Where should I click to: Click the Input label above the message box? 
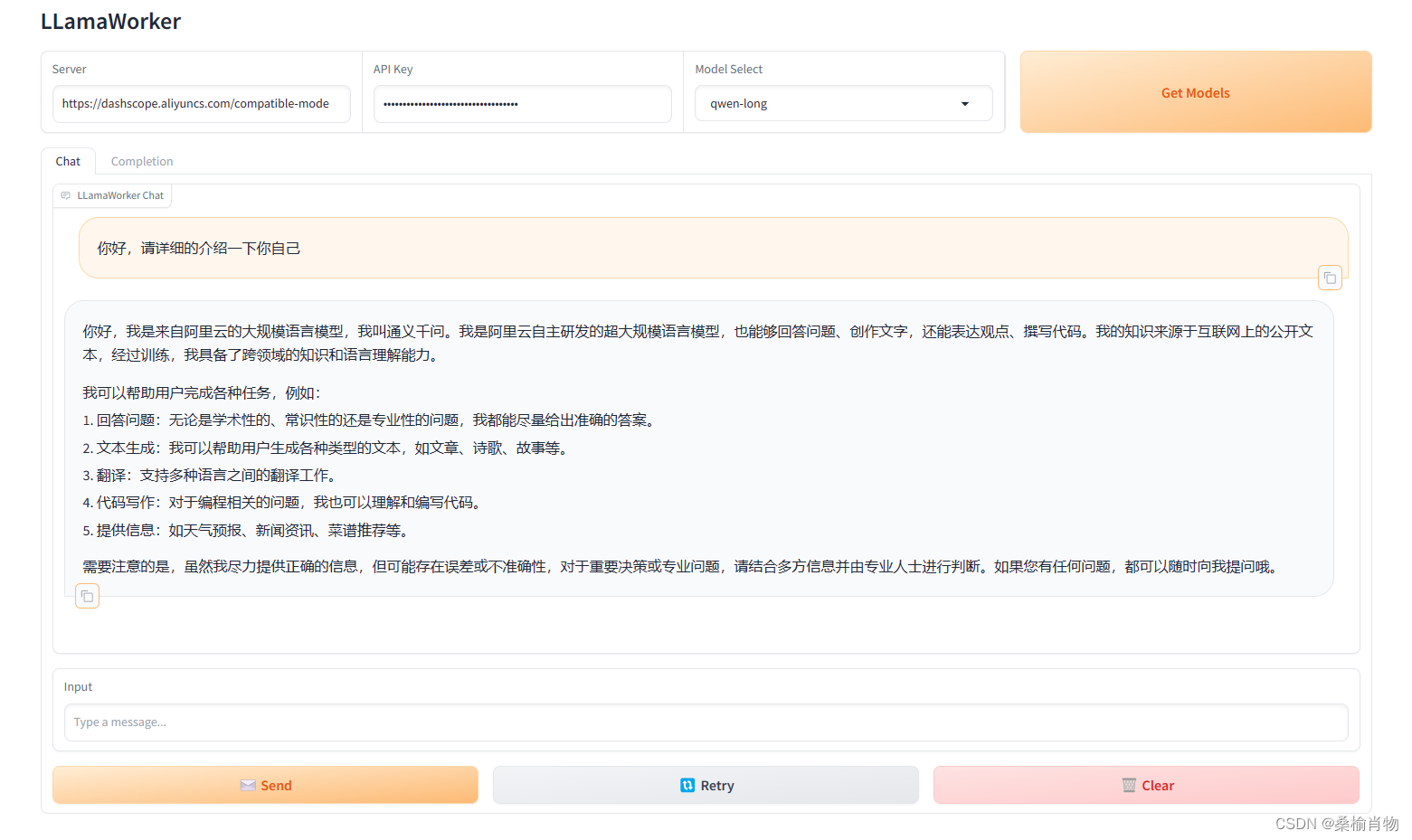(x=78, y=687)
